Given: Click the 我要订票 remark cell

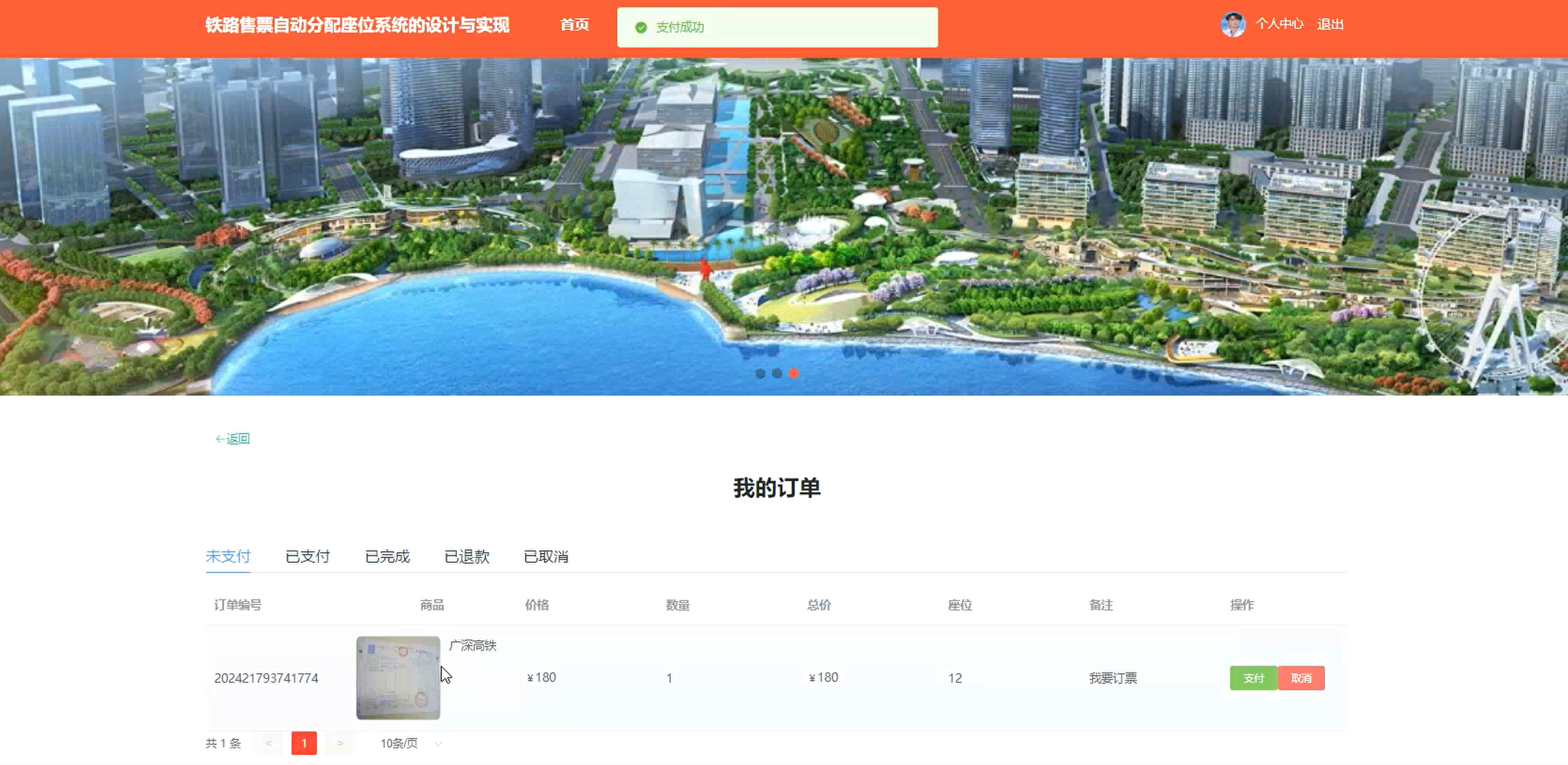Looking at the screenshot, I should pyautogui.click(x=1112, y=678).
